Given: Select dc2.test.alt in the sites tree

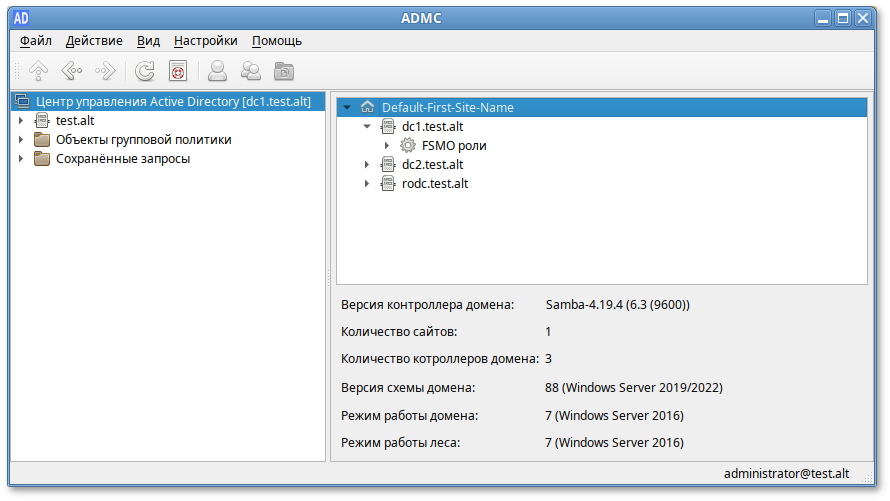Looking at the screenshot, I should (433, 165).
